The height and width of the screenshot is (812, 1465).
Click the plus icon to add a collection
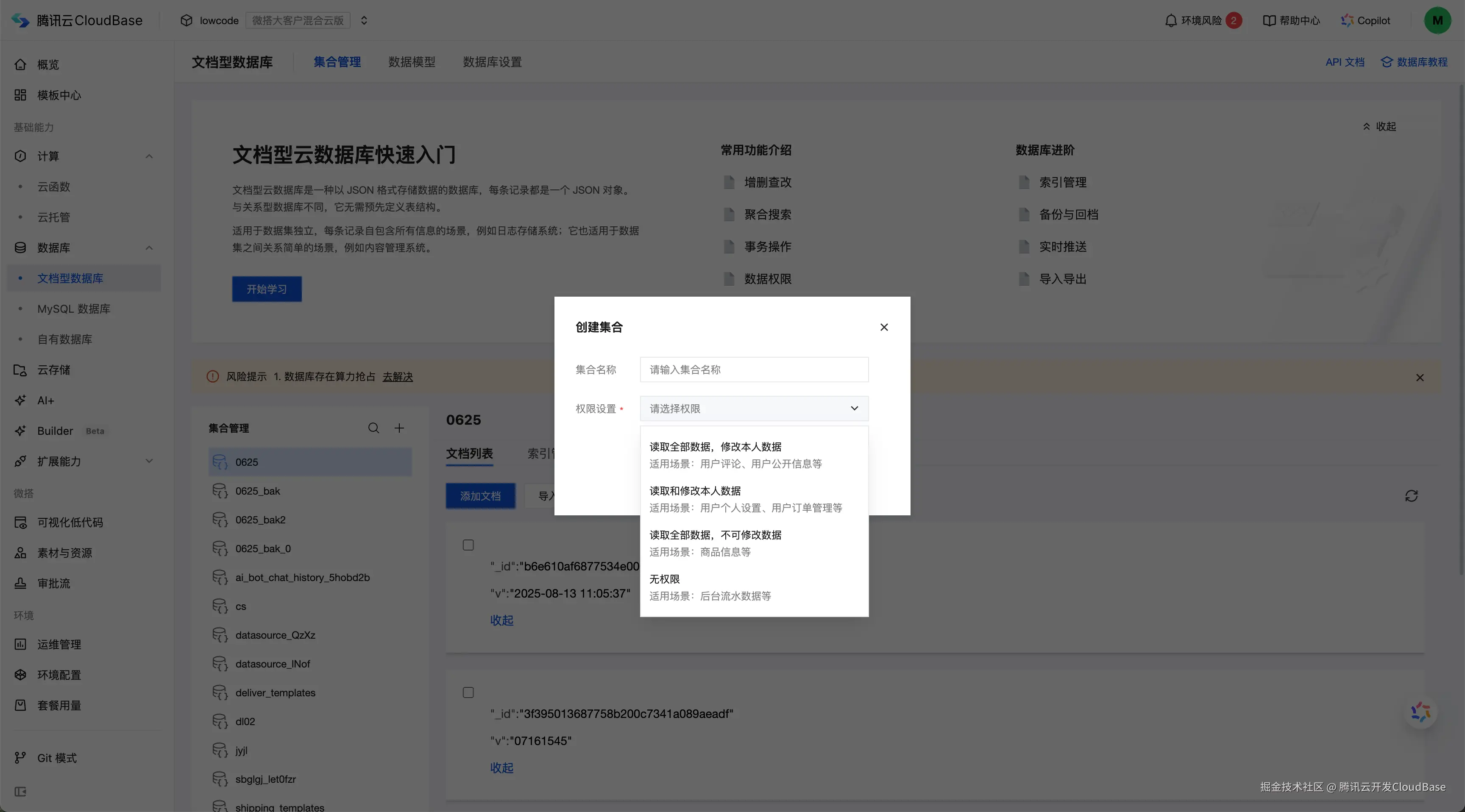click(400, 427)
